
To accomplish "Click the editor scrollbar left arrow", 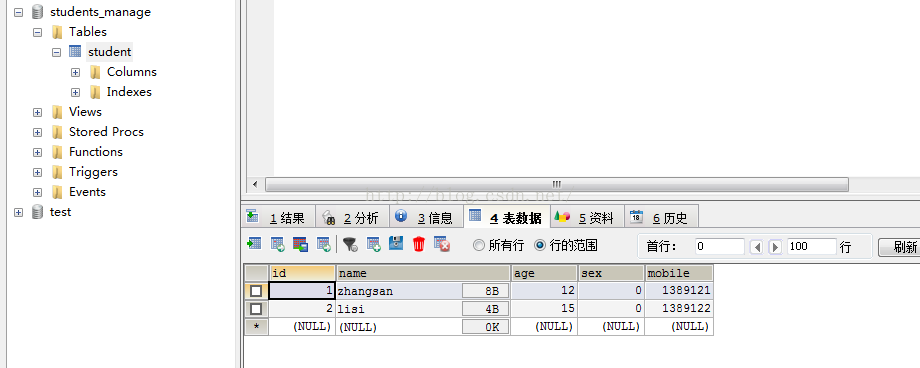I will 255,184.
